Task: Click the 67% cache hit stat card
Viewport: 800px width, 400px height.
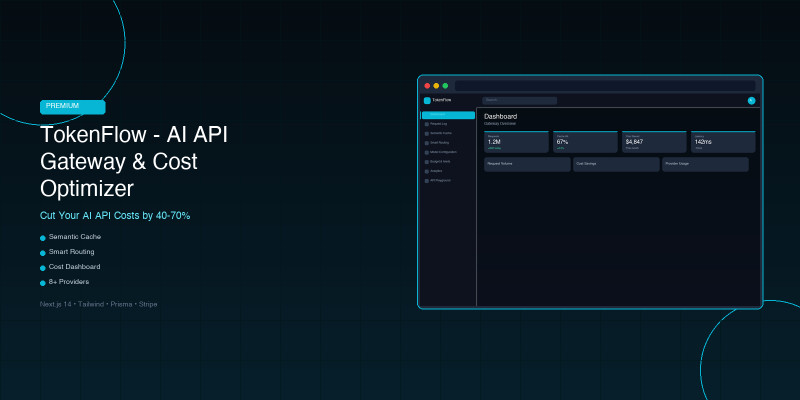Action: [585, 142]
